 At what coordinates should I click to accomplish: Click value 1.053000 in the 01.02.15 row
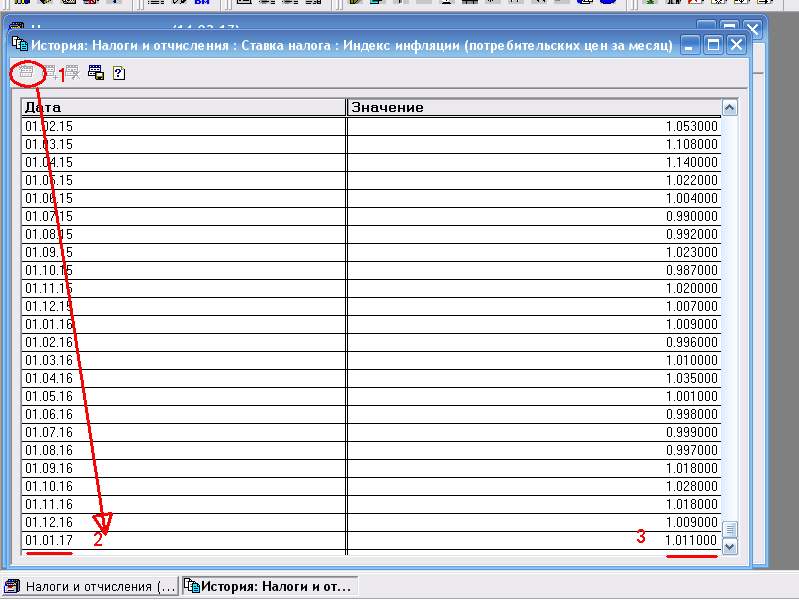(x=691, y=126)
